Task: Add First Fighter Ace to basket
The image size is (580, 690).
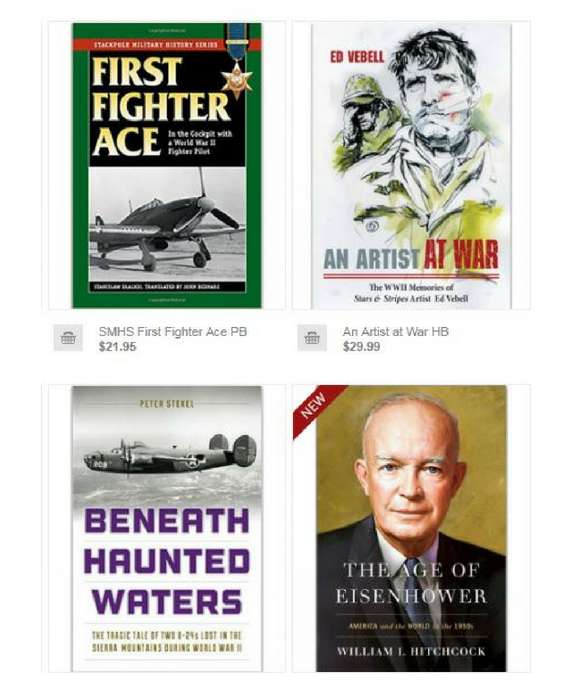Action: click(68, 338)
